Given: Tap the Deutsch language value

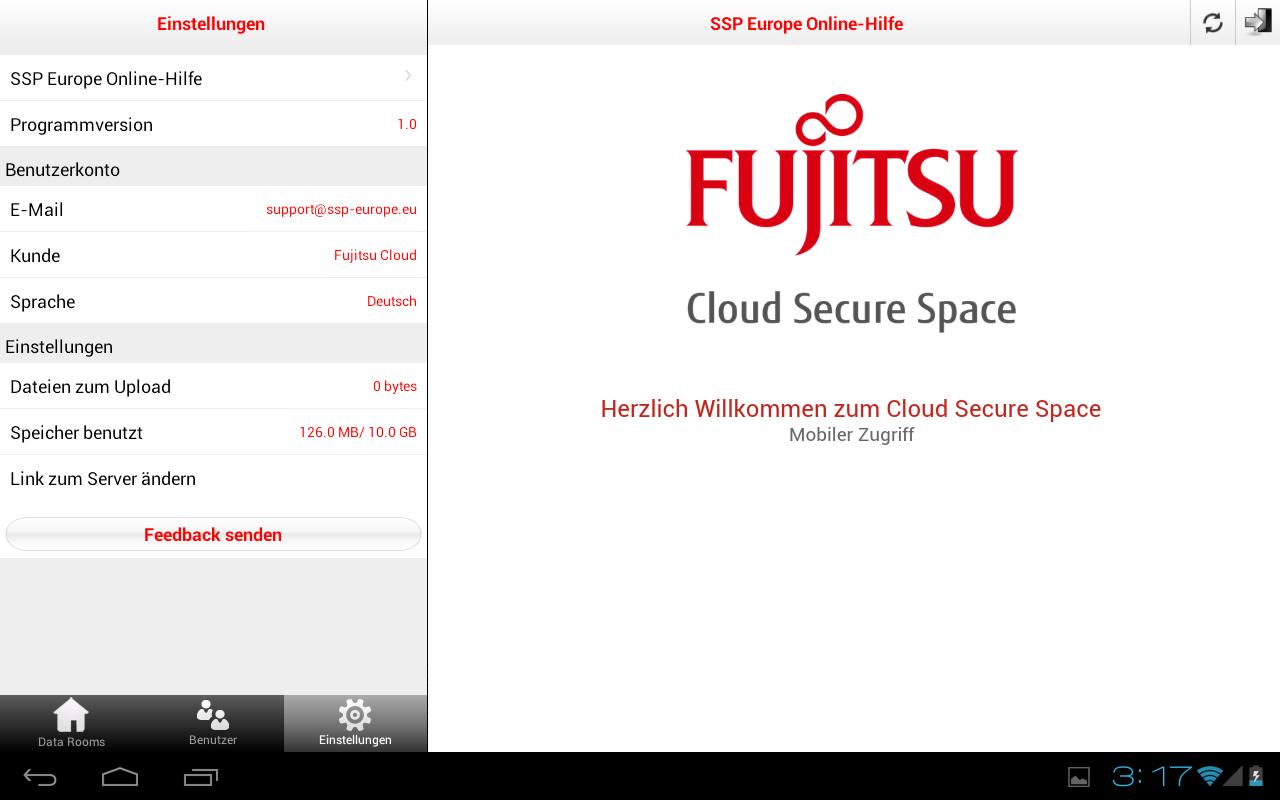Looking at the screenshot, I should 392,301.
